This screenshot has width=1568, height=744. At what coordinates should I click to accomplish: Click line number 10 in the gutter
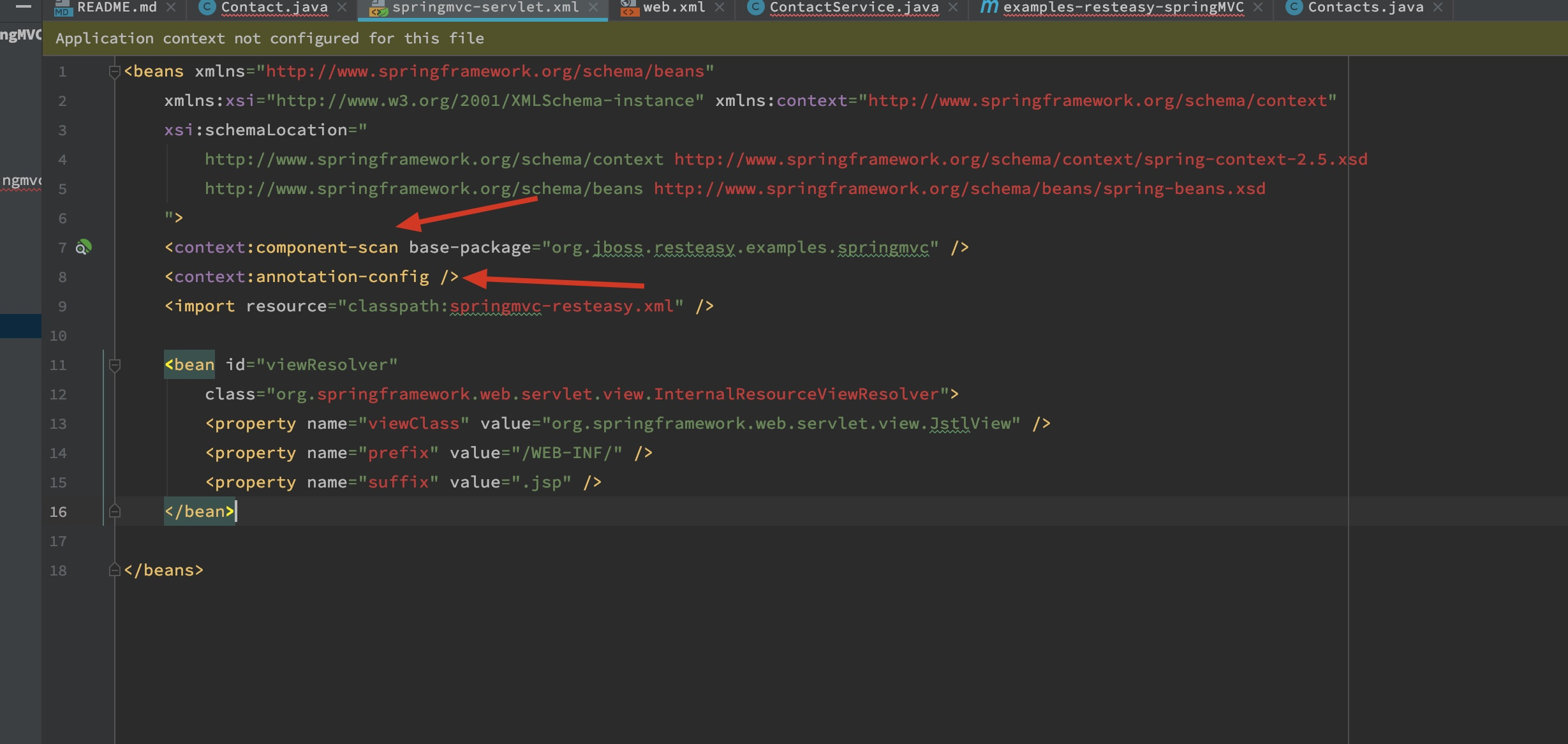(x=58, y=336)
